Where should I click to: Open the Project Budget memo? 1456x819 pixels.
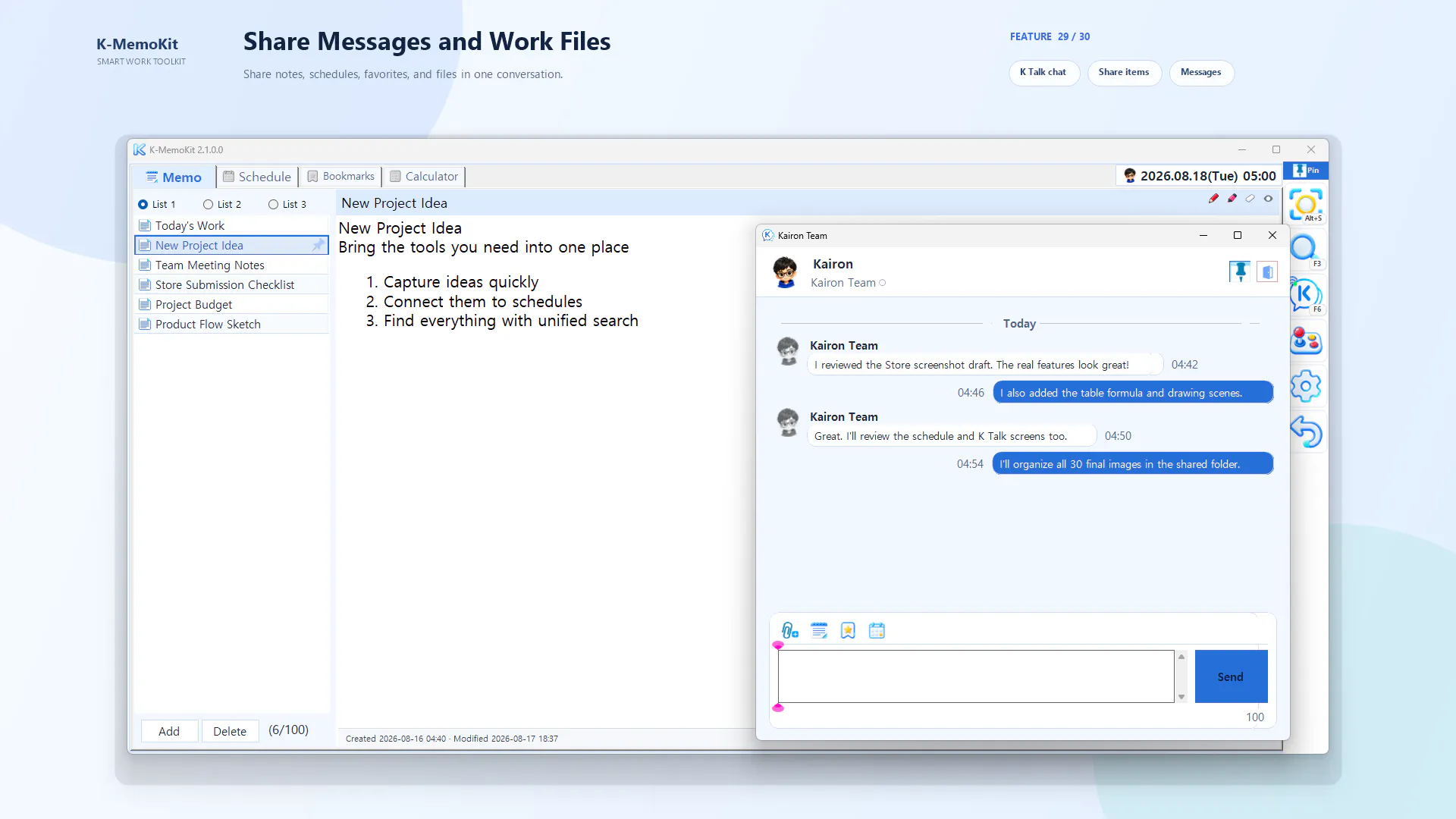(231, 305)
